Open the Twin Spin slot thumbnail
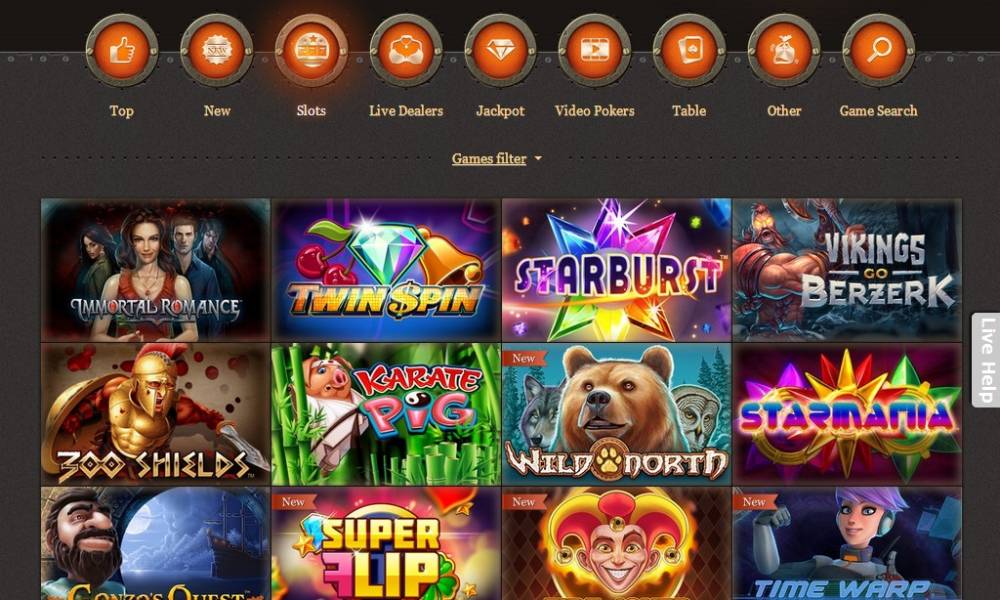1000x600 pixels. pyautogui.click(x=386, y=270)
